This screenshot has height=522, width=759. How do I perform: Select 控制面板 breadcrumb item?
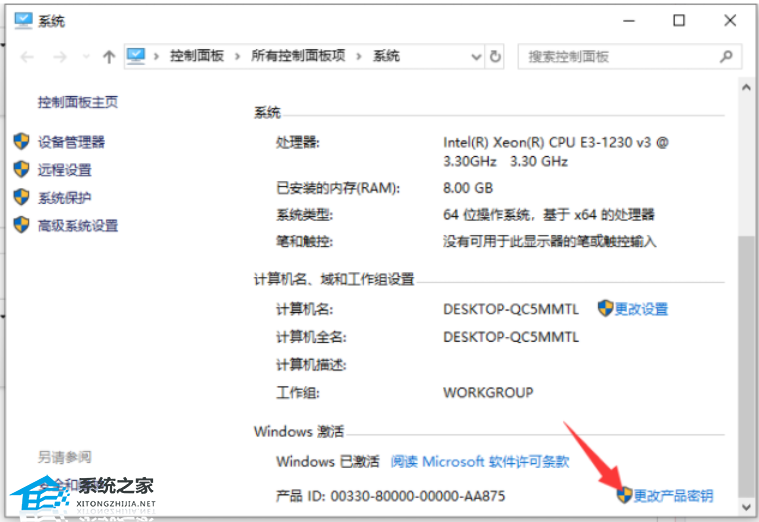click(x=197, y=57)
